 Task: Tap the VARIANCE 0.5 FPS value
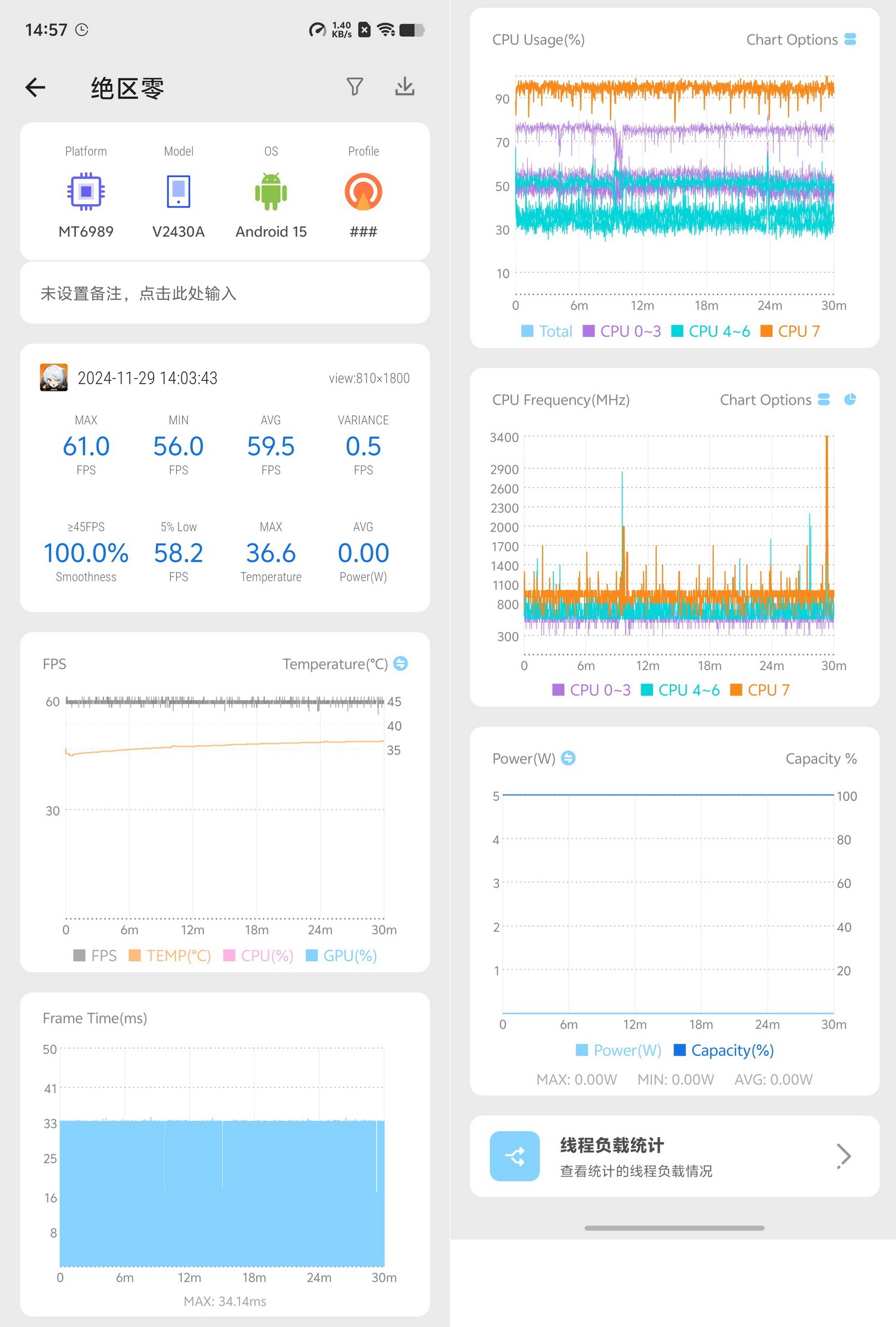[364, 446]
